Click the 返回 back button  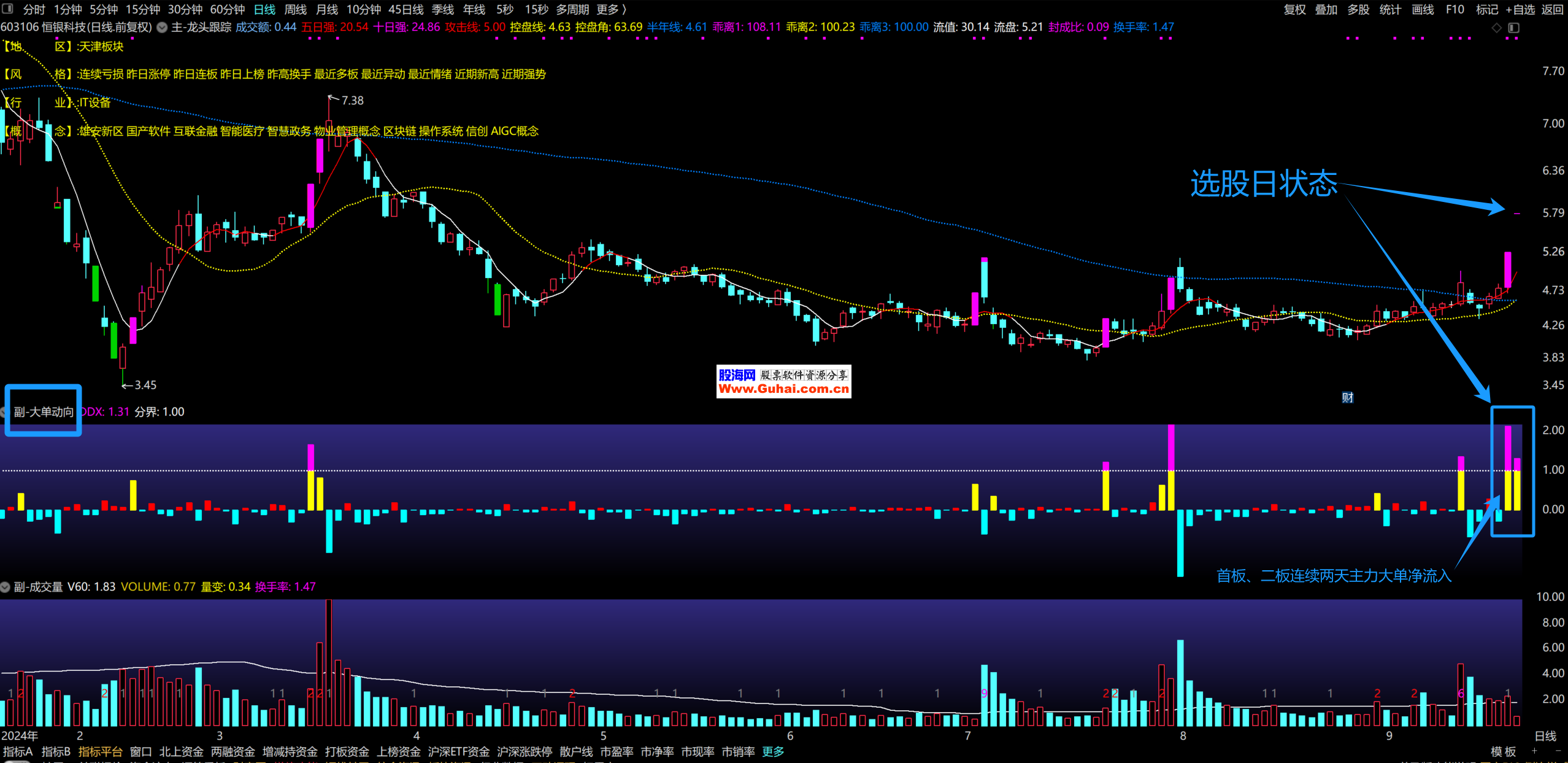coord(1552,9)
